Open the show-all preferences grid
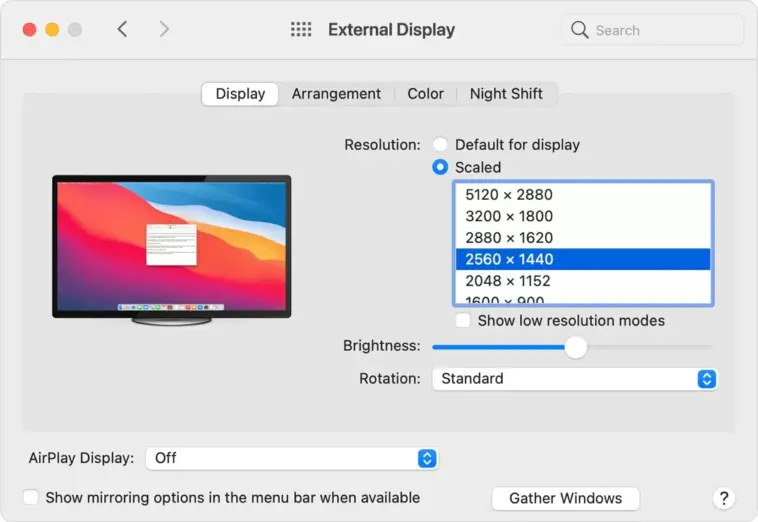This screenshot has height=522, width=758. click(301, 30)
